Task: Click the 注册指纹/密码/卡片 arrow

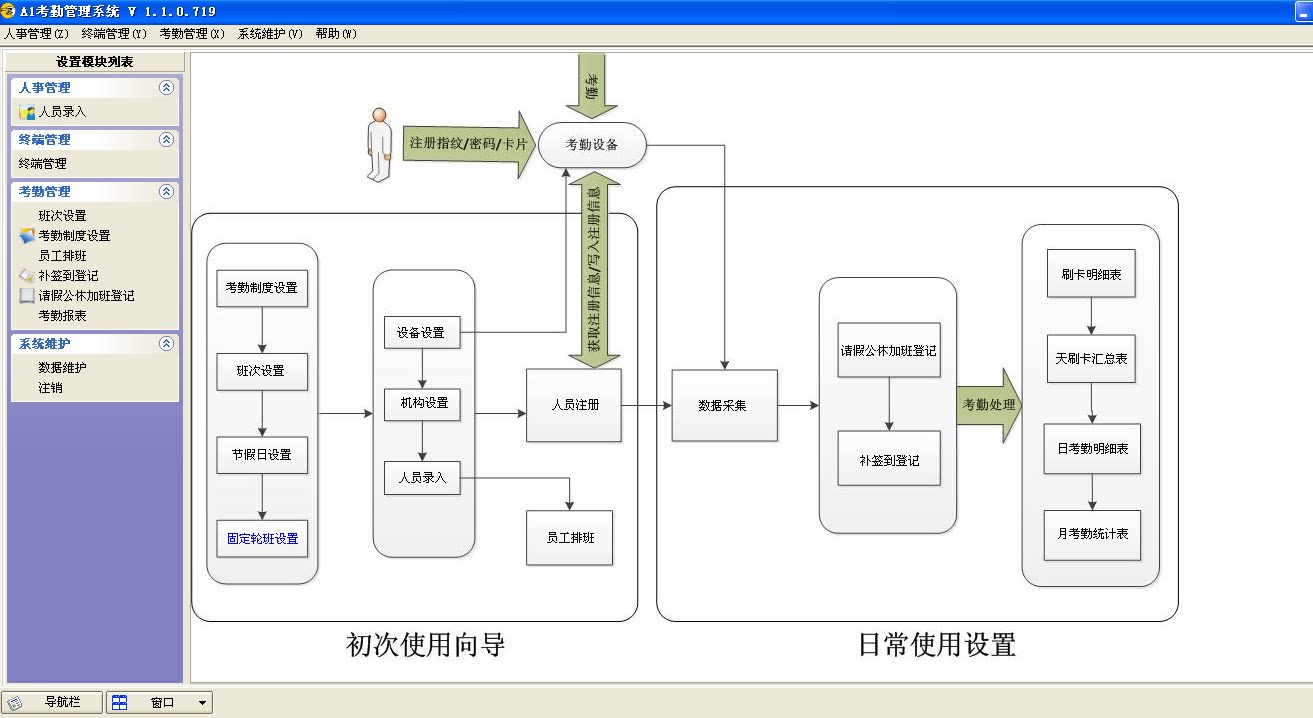Action: pos(468,144)
